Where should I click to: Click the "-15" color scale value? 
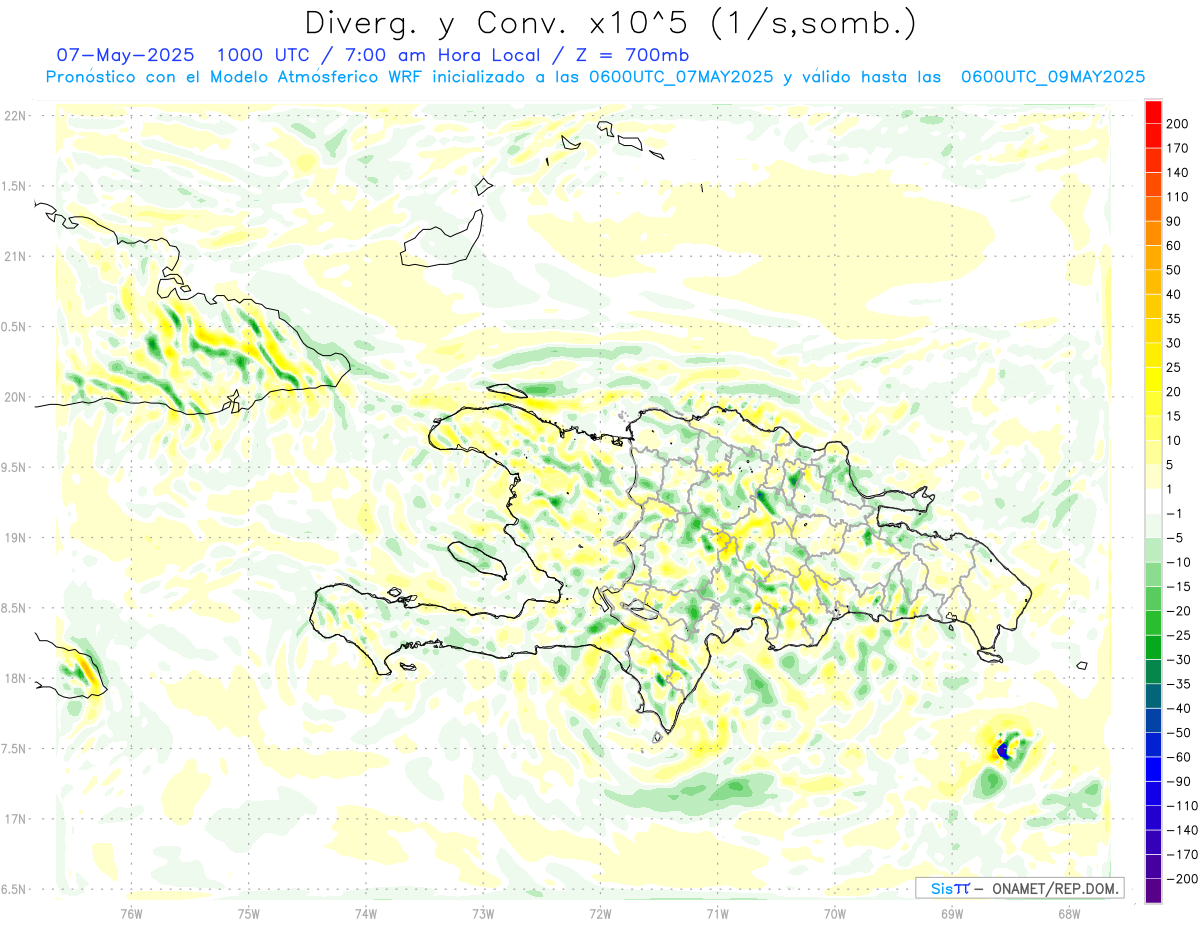[1177, 586]
